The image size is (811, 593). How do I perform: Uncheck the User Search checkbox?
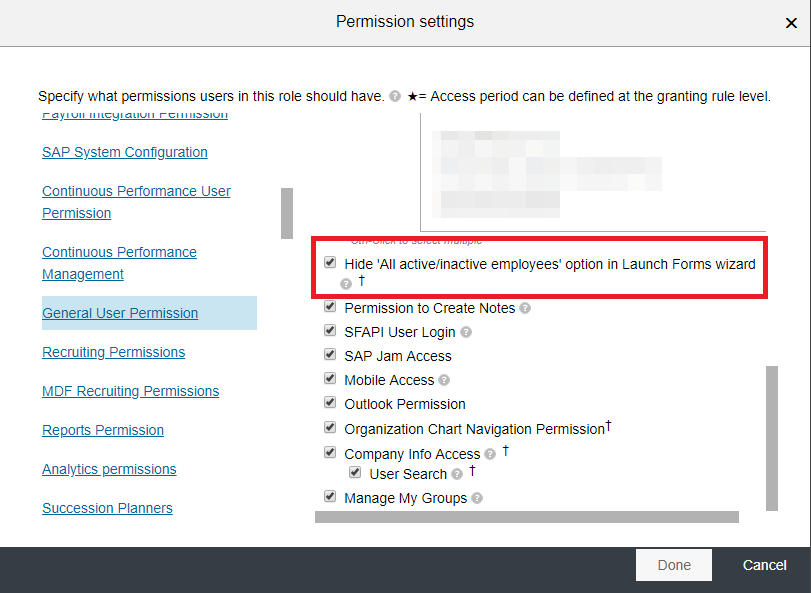click(x=355, y=472)
